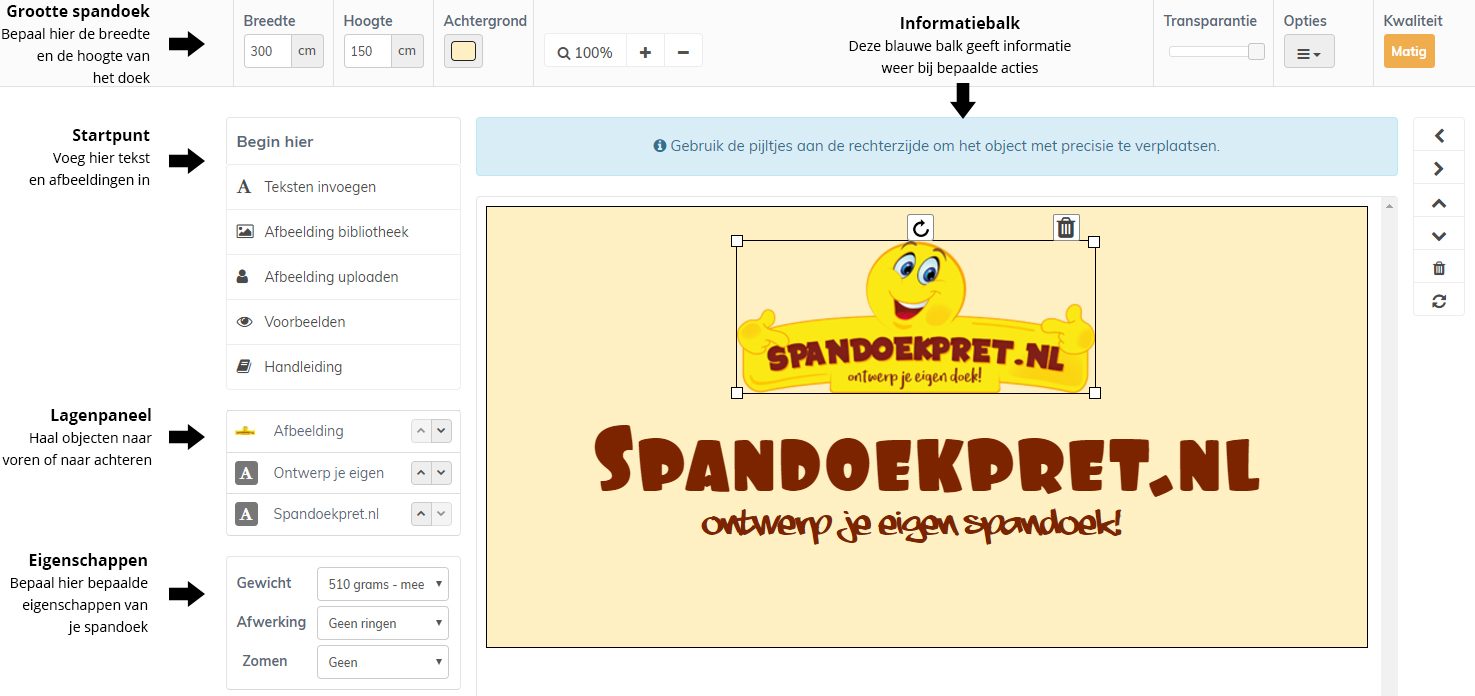Click the rotate handle above the selected logo

(920, 228)
